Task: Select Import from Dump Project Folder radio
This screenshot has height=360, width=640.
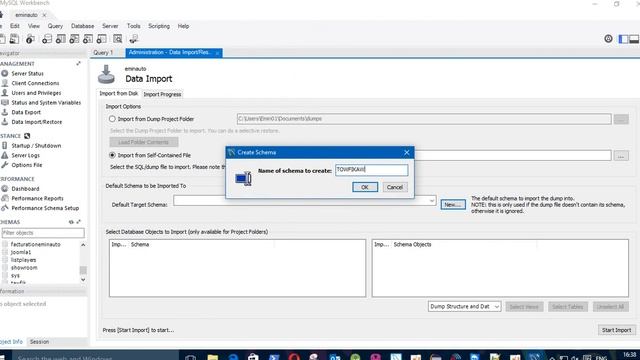Action: [x=112, y=119]
